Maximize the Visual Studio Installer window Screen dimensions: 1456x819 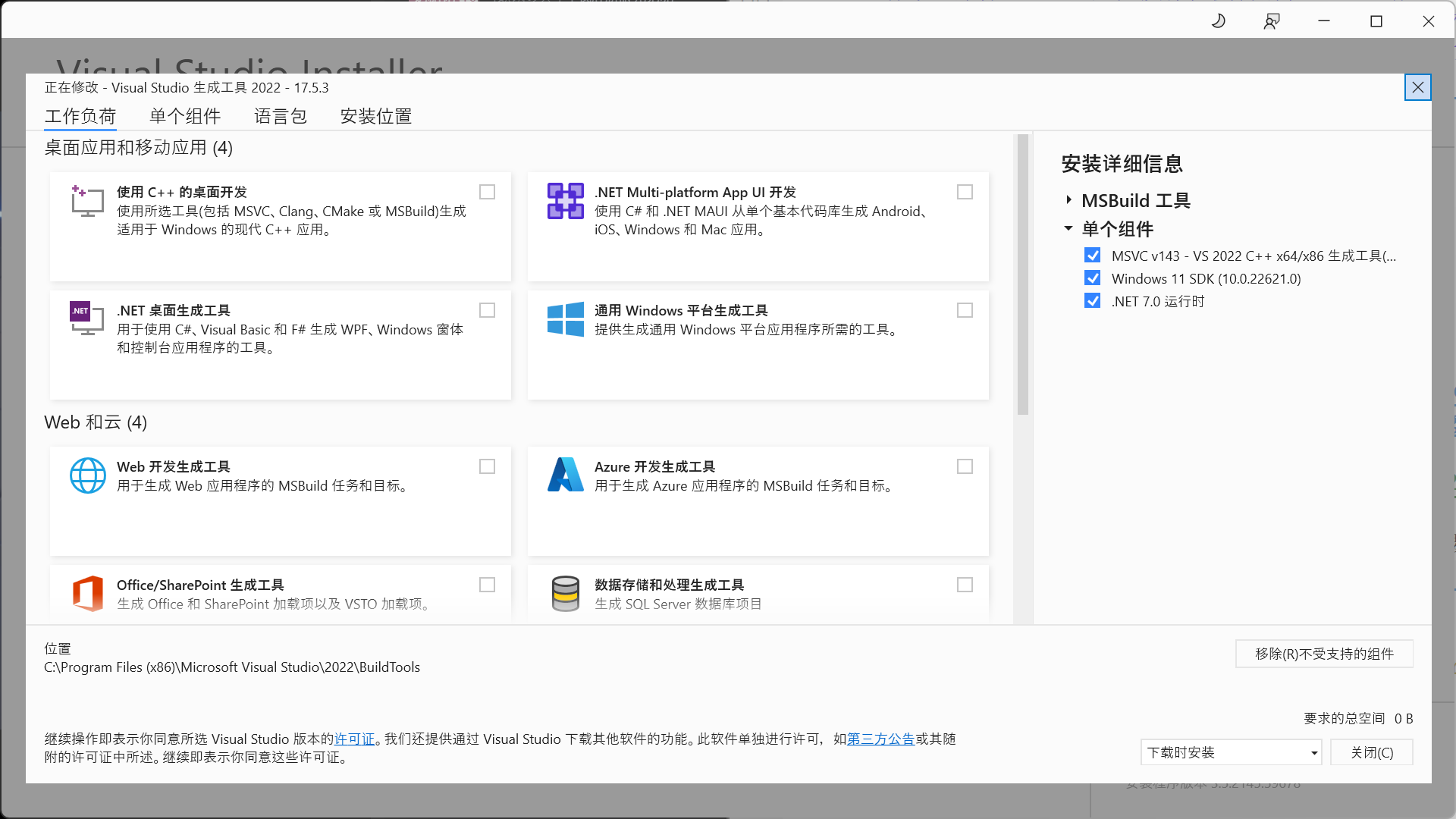(1376, 21)
